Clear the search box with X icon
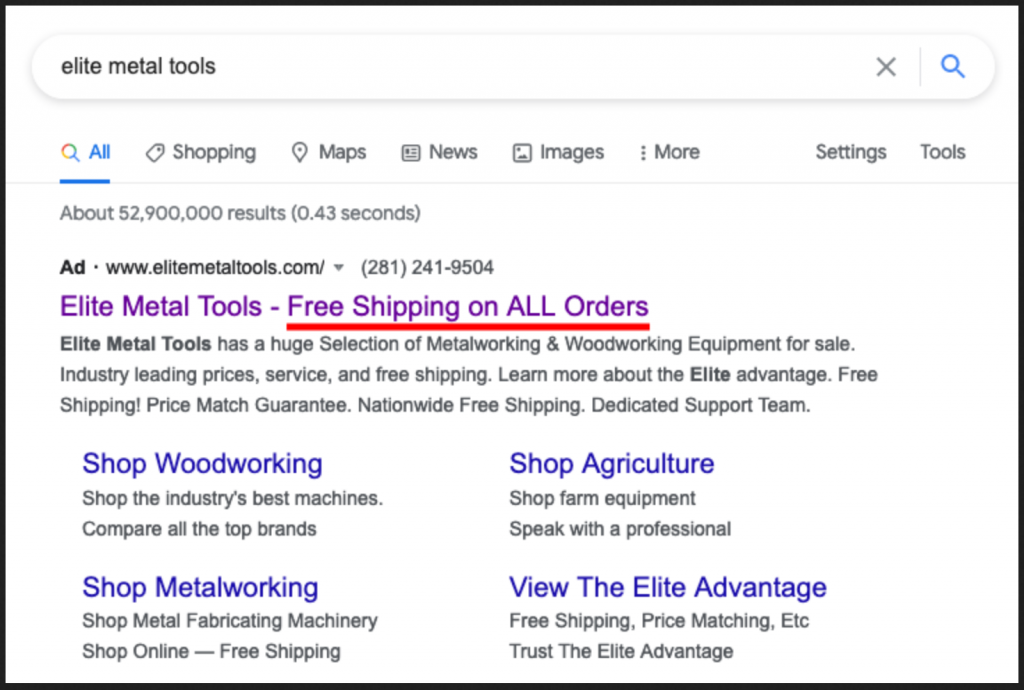This screenshot has width=1024, height=690. (x=886, y=67)
